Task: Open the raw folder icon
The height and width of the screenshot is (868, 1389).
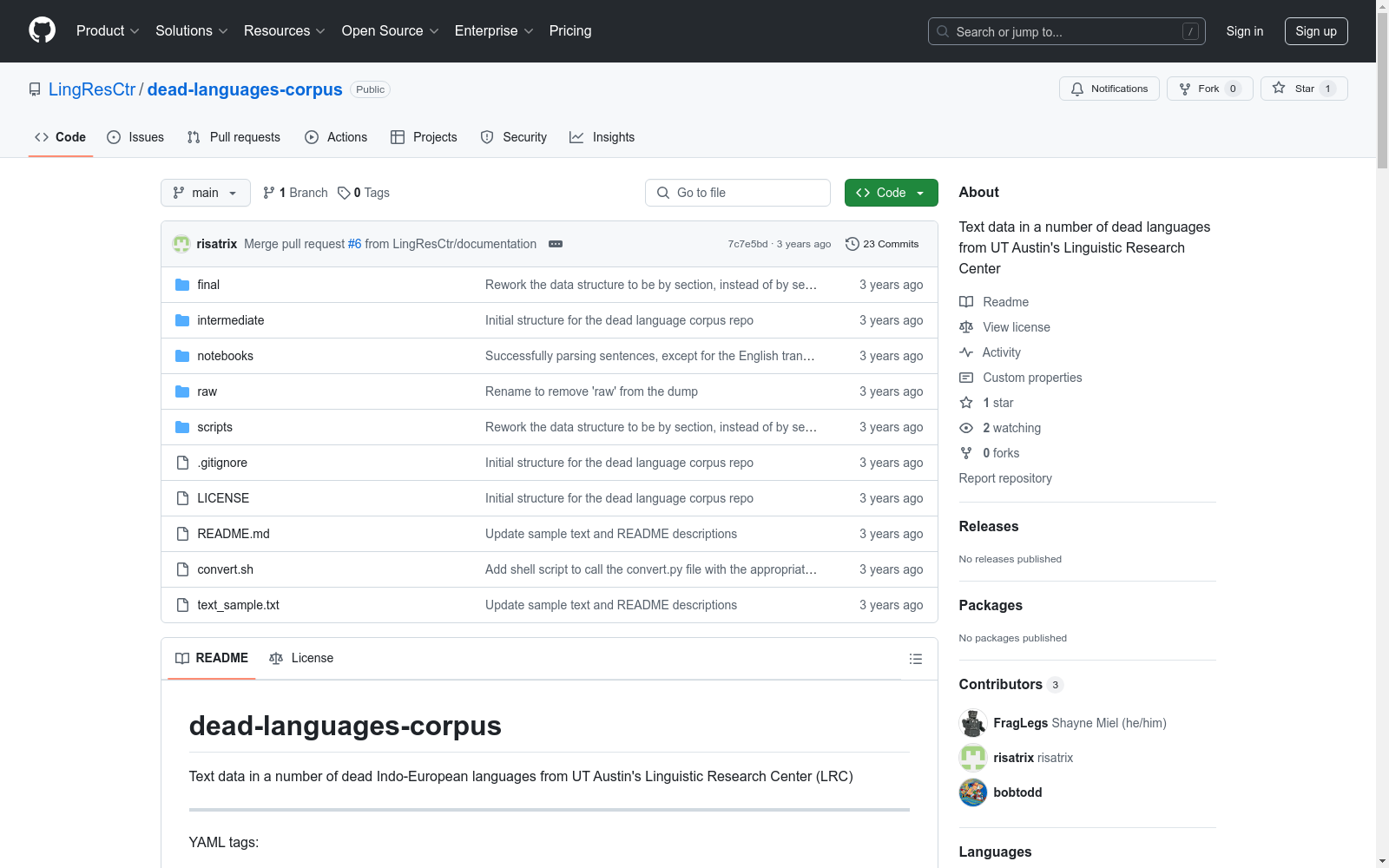Action: tap(182, 391)
